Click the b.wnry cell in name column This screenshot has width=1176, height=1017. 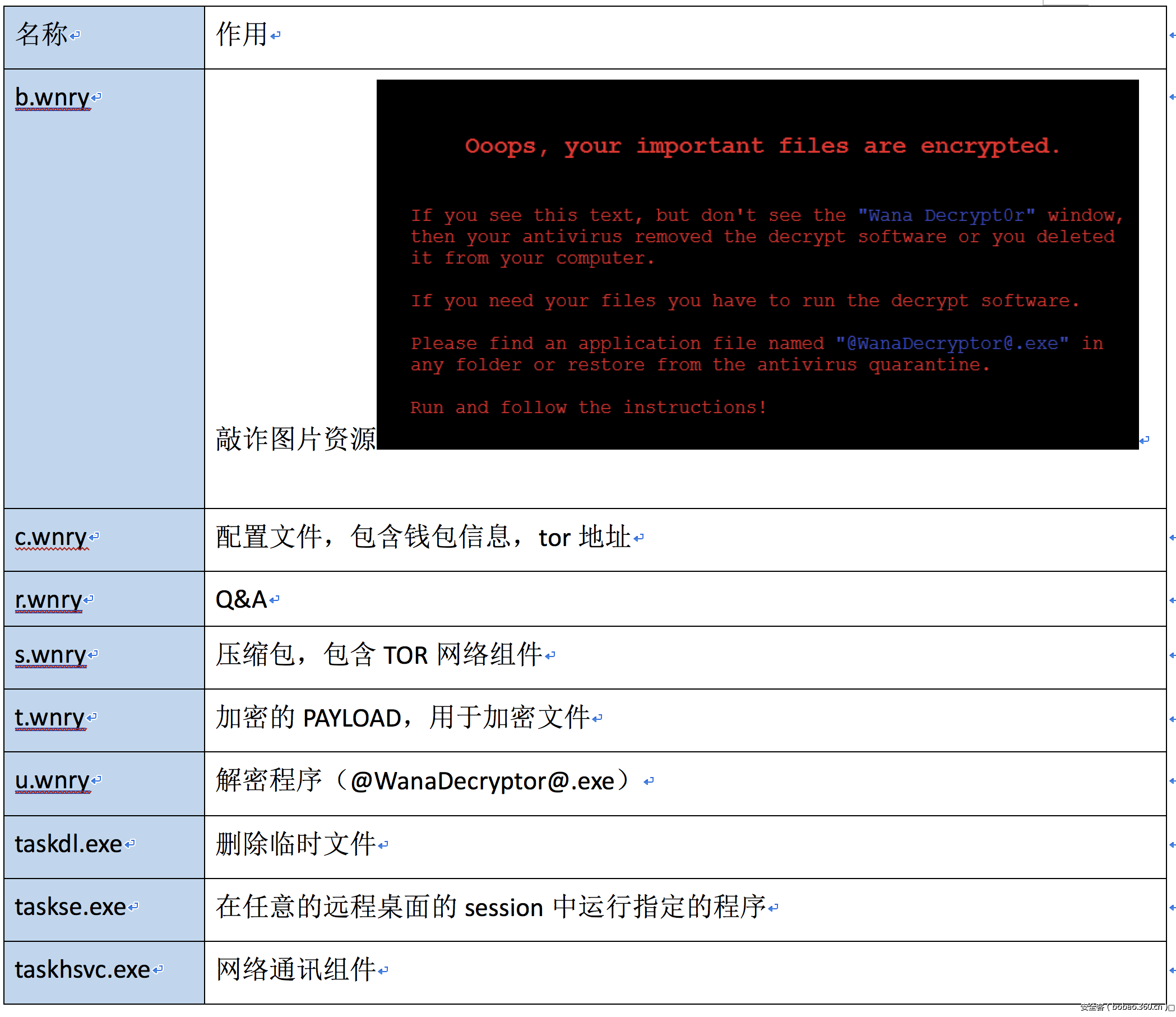coord(52,98)
